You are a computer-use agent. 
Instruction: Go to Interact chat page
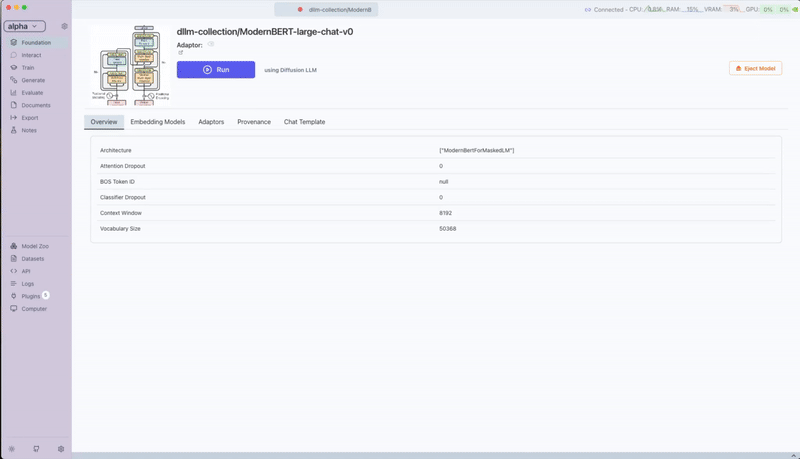[31, 55]
